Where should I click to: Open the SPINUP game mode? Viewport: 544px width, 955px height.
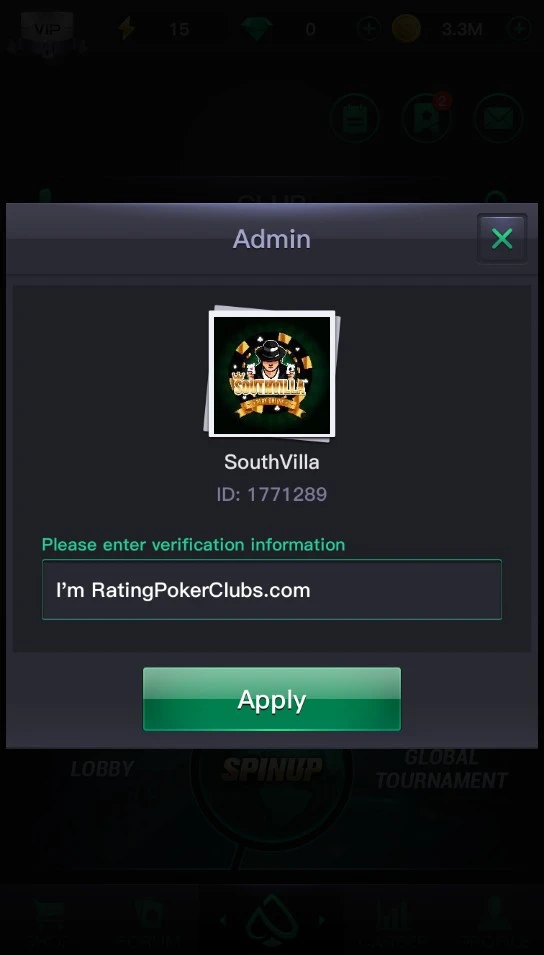272,769
